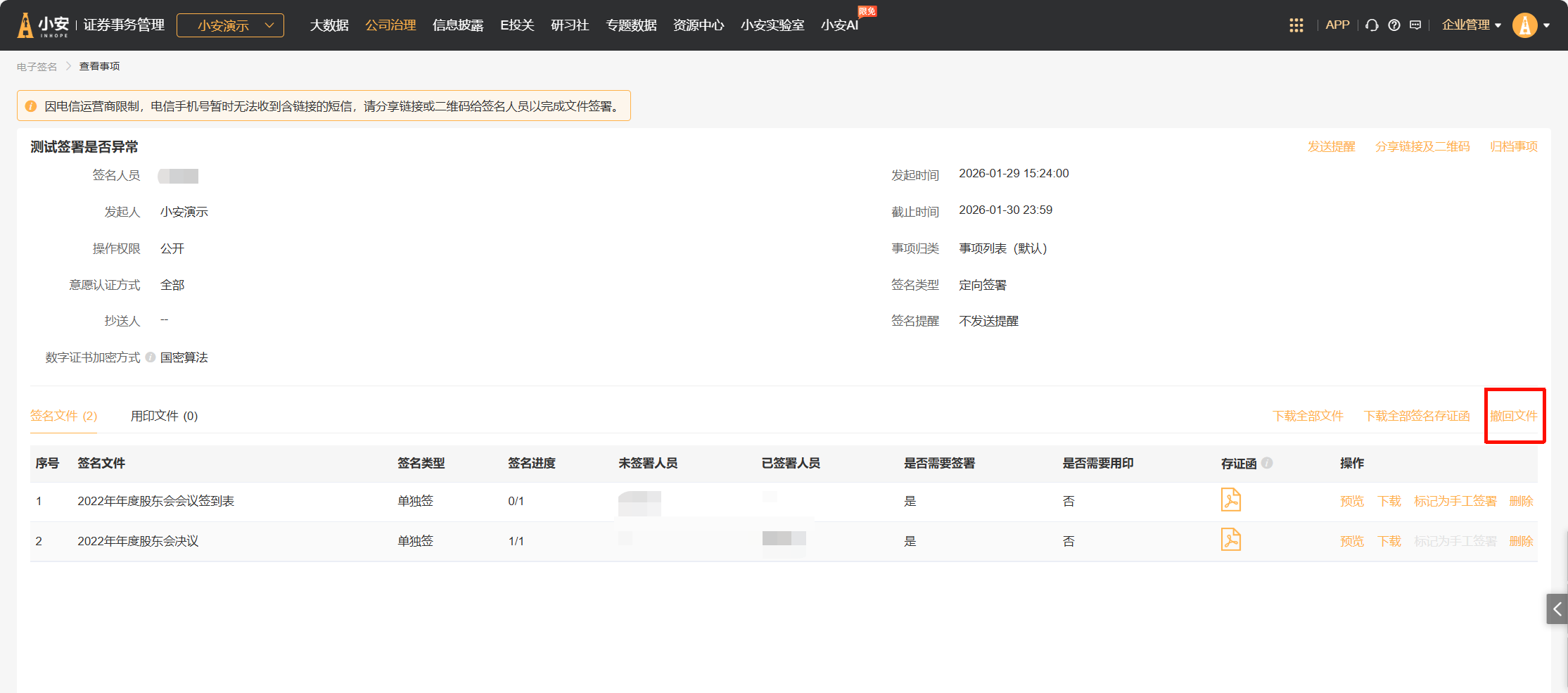Open the 信息披露 menu
Viewport: 1568px width, 693px height.
[x=458, y=25]
